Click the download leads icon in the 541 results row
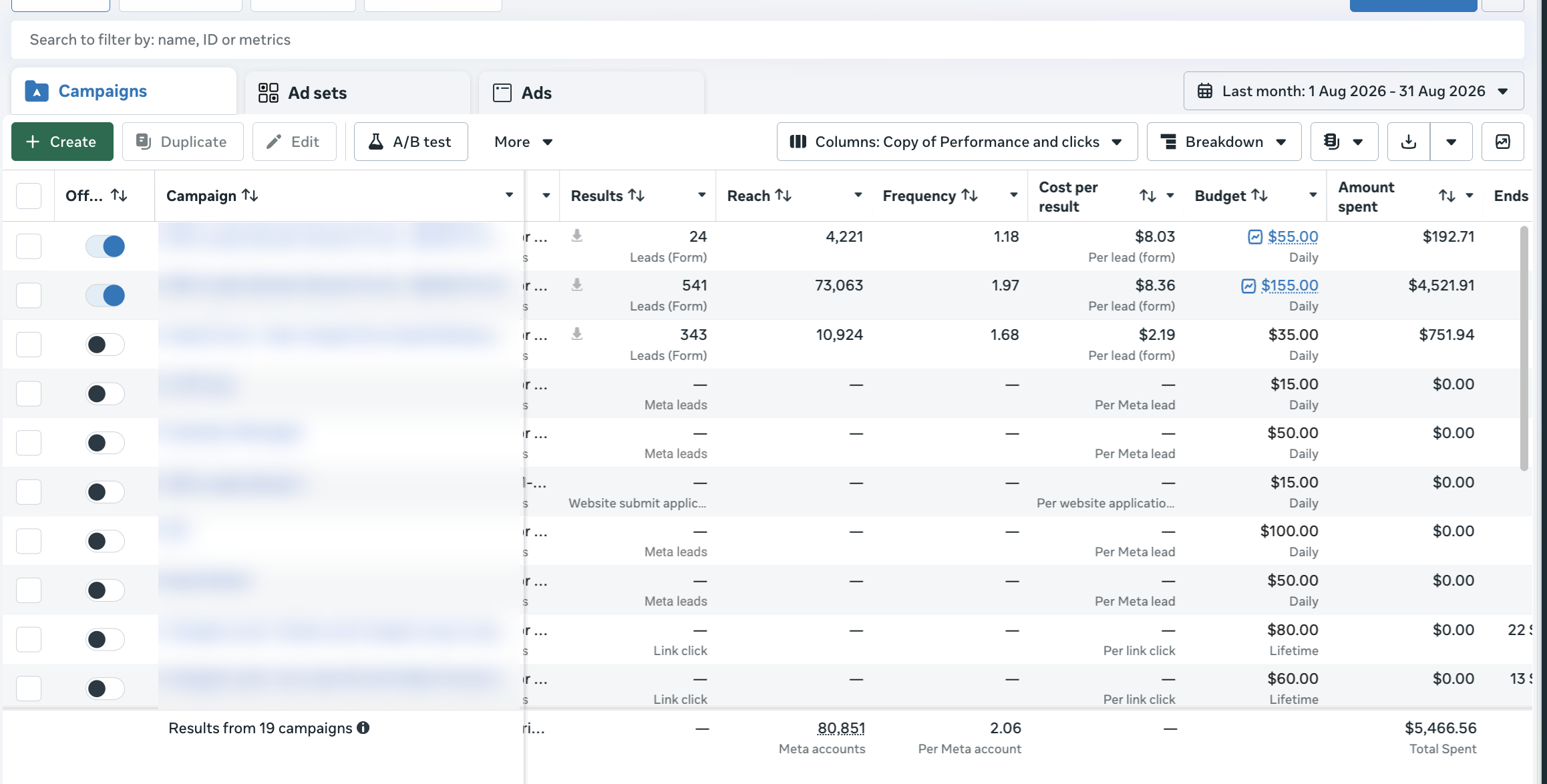This screenshot has width=1547, height=784. point(577,285)
